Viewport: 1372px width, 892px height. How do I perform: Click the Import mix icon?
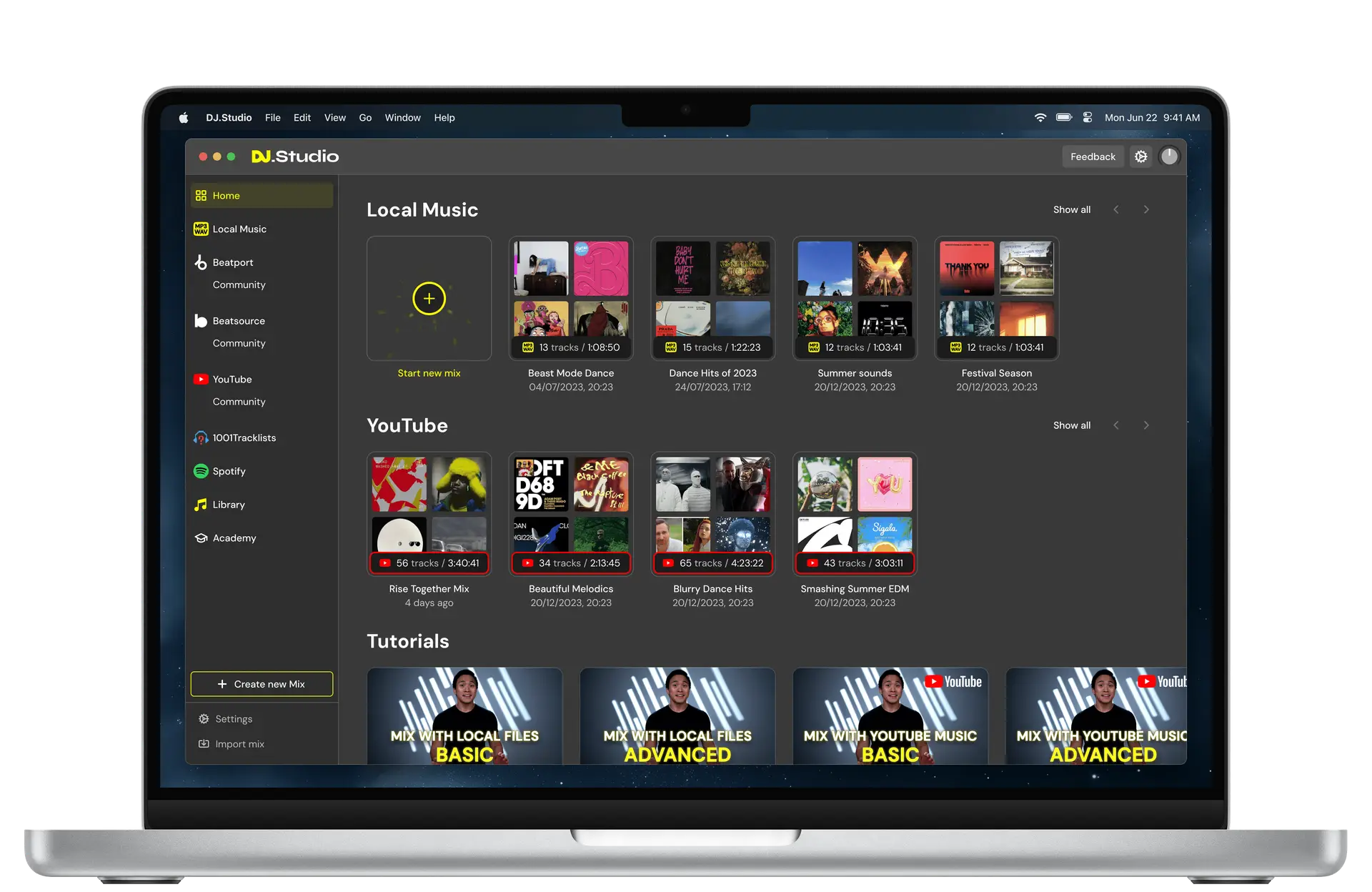coord(204,744)
